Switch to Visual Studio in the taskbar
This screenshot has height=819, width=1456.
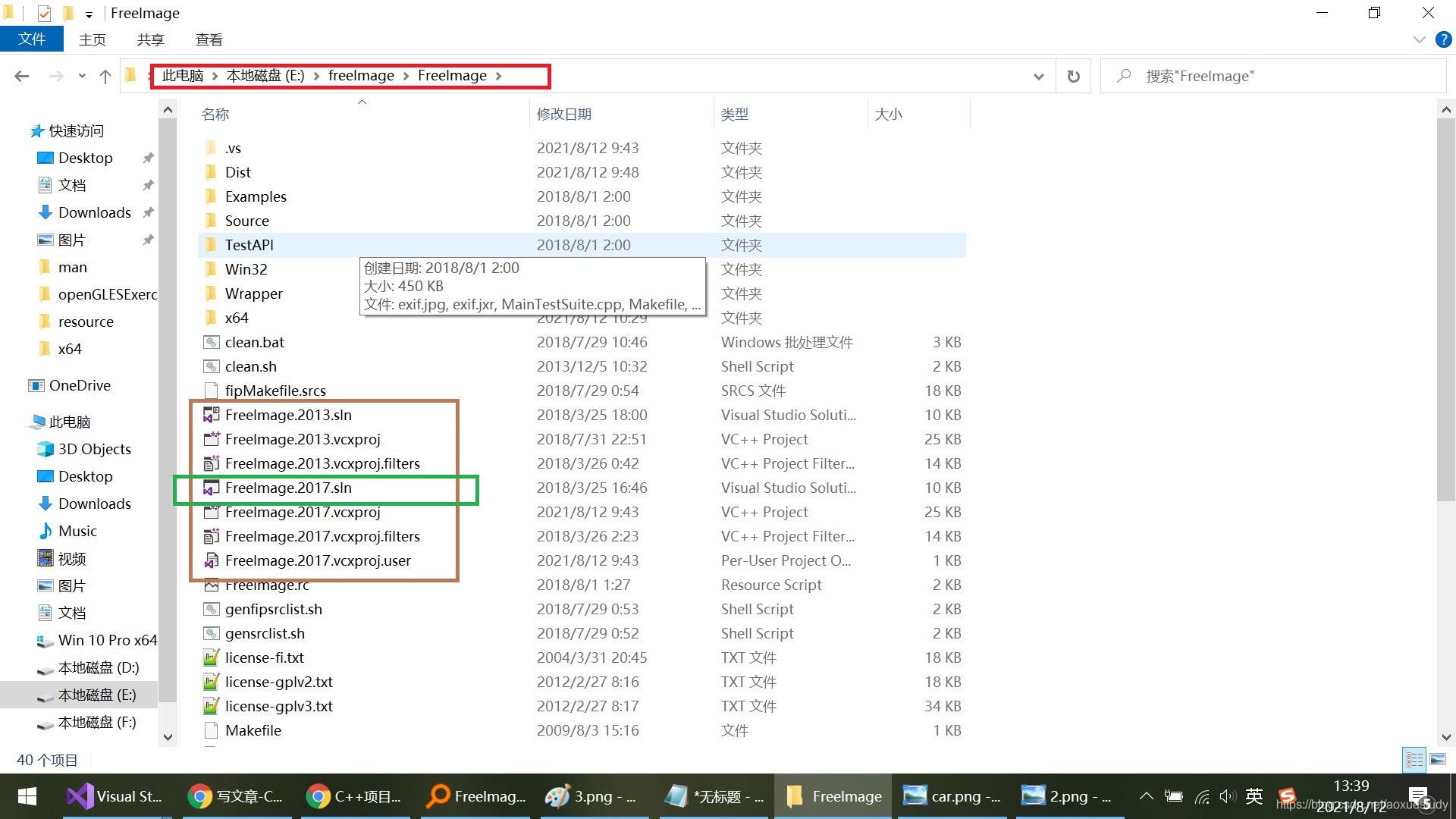coord(115,796)
